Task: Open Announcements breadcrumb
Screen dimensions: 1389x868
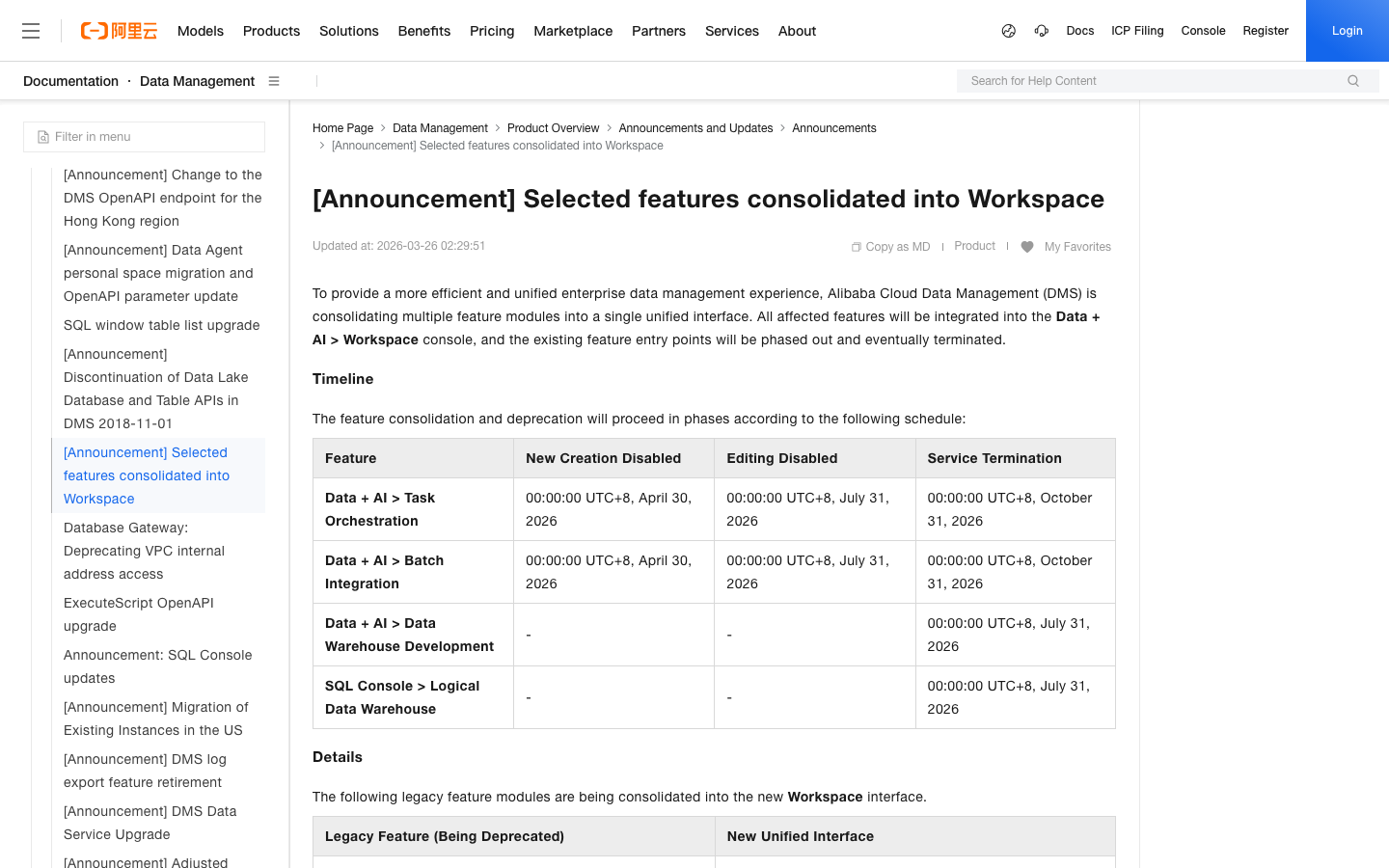Action: click(x=834, y=128)
